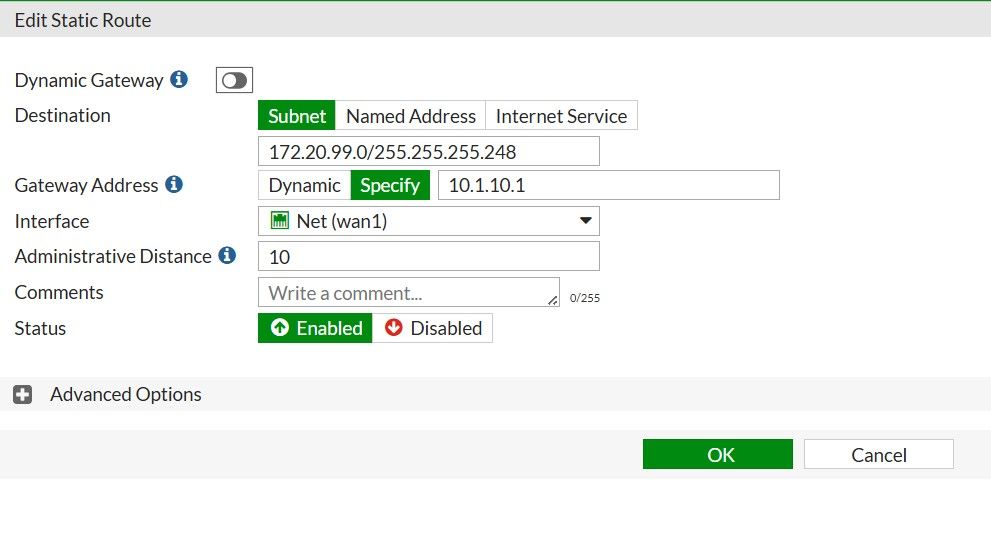Choose Internet Service destination type
The height and width of the screenshot is (546, 991).
[561, 116]
